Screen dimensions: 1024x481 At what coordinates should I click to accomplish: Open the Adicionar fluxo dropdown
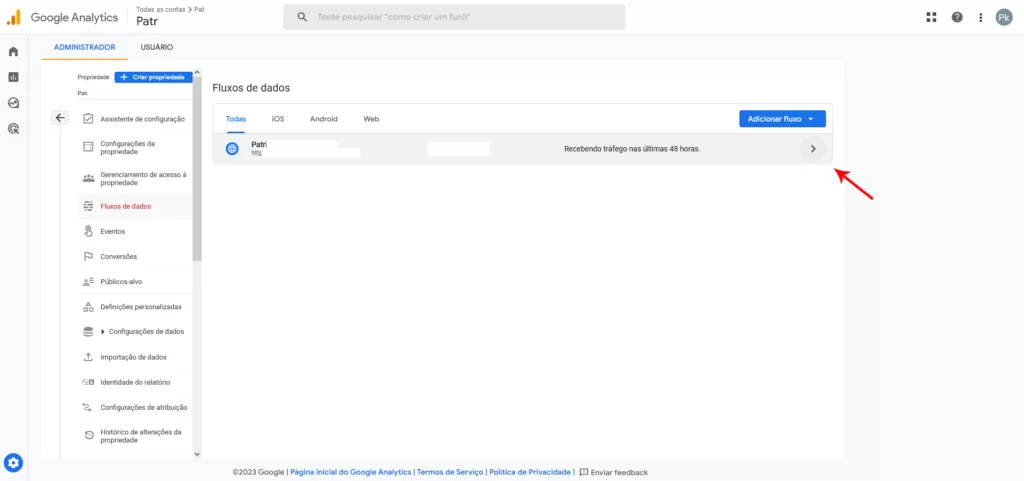tap(782, 119)
